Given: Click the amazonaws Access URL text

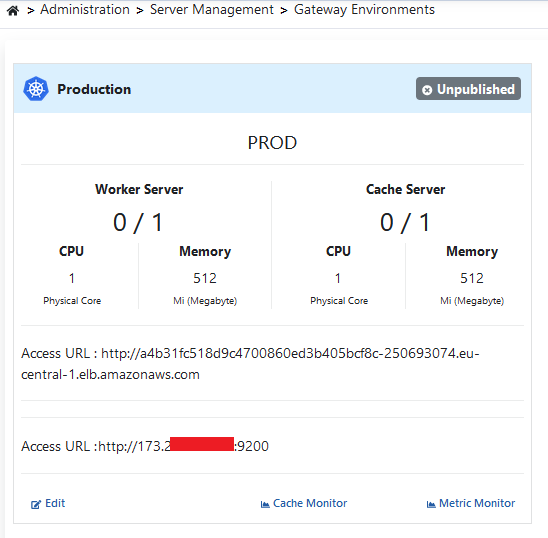Looking at the screenshot, I should (x=250, y=364).
